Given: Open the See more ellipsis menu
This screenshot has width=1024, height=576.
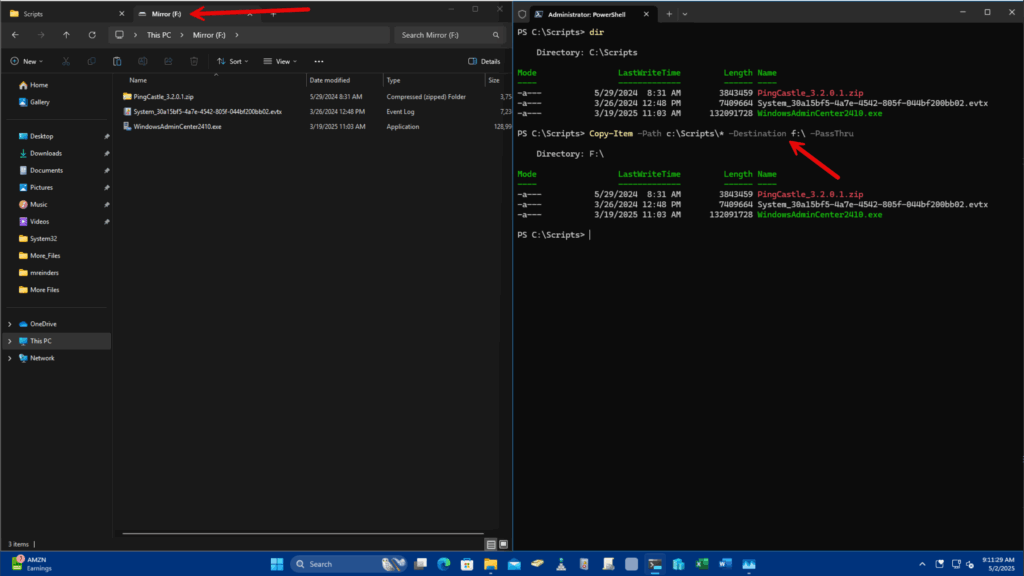Looking at the screenshot, I should (319, 61).
